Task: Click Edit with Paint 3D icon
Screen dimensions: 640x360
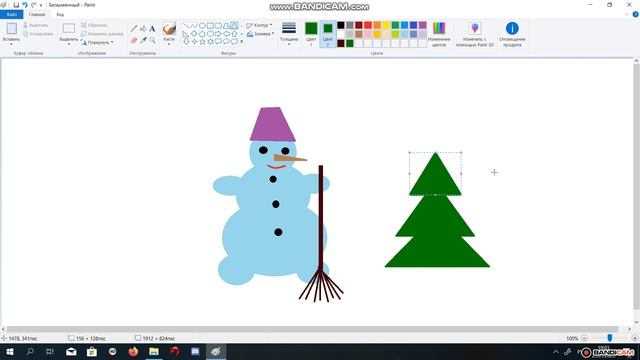Action: 474,28
